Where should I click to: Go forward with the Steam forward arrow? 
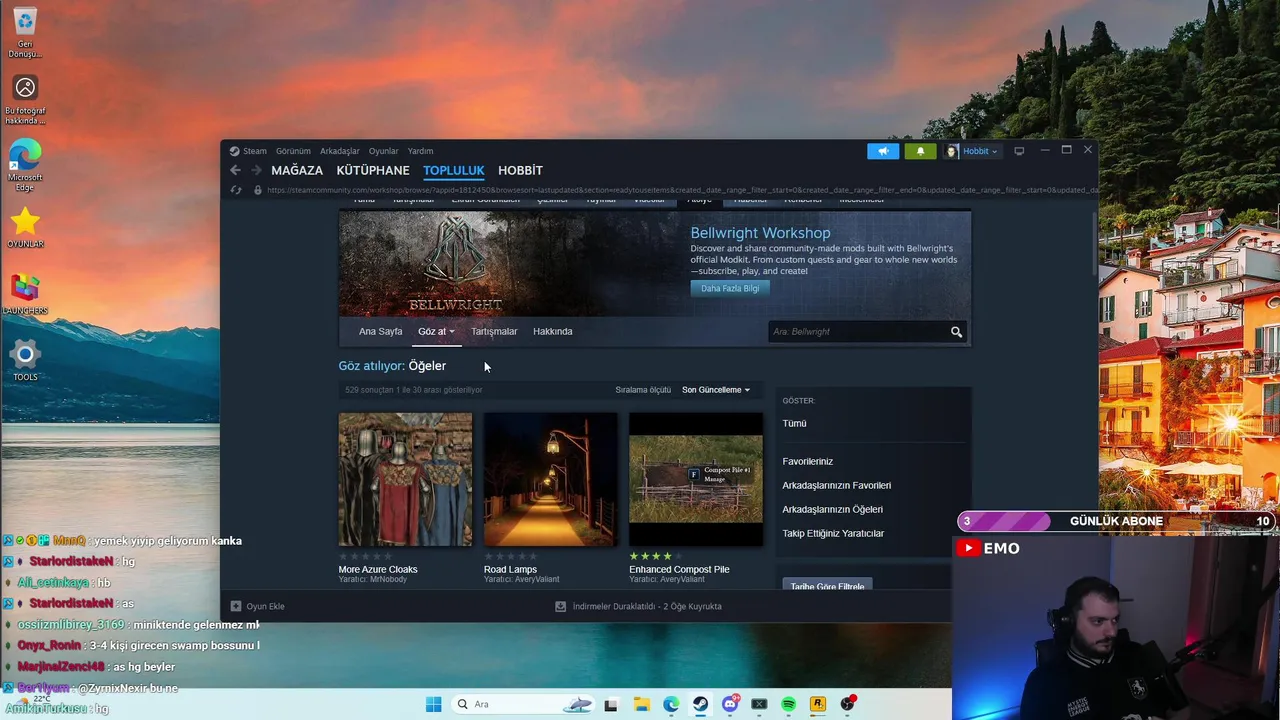coord(256,170)
